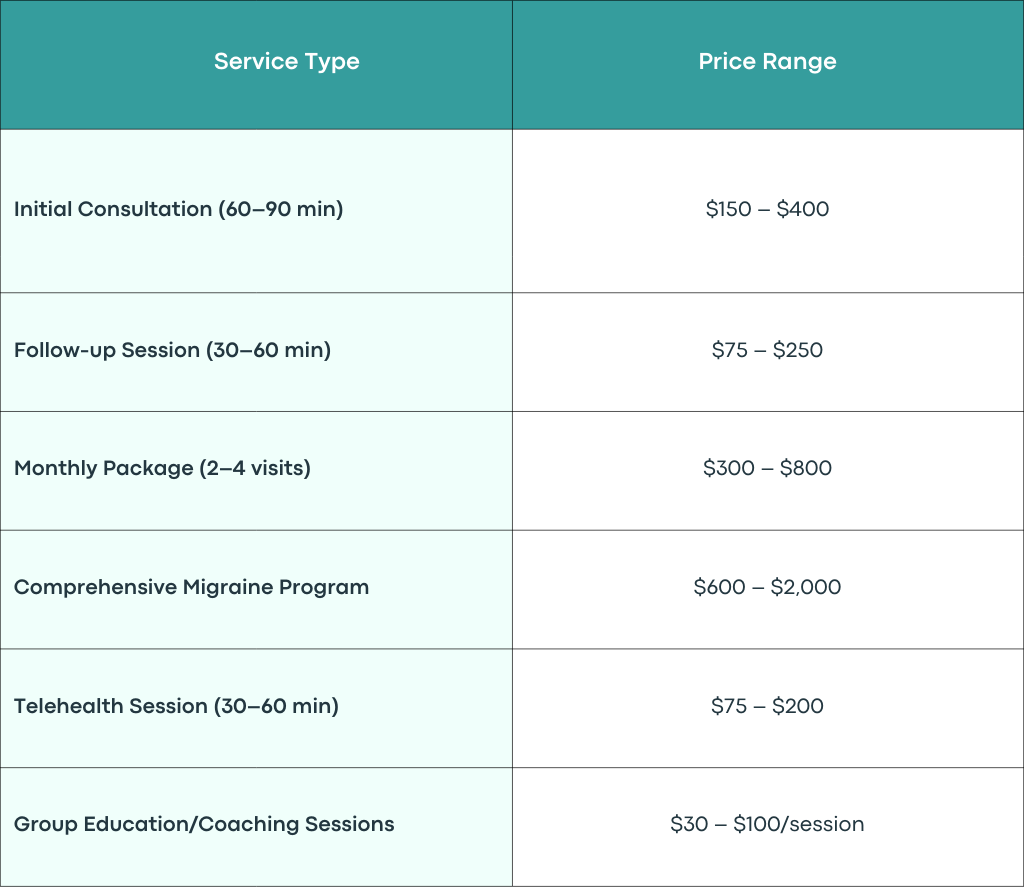
Task: Click the $2,000 amount in Migraine Program row
Action: click(806, 587)
